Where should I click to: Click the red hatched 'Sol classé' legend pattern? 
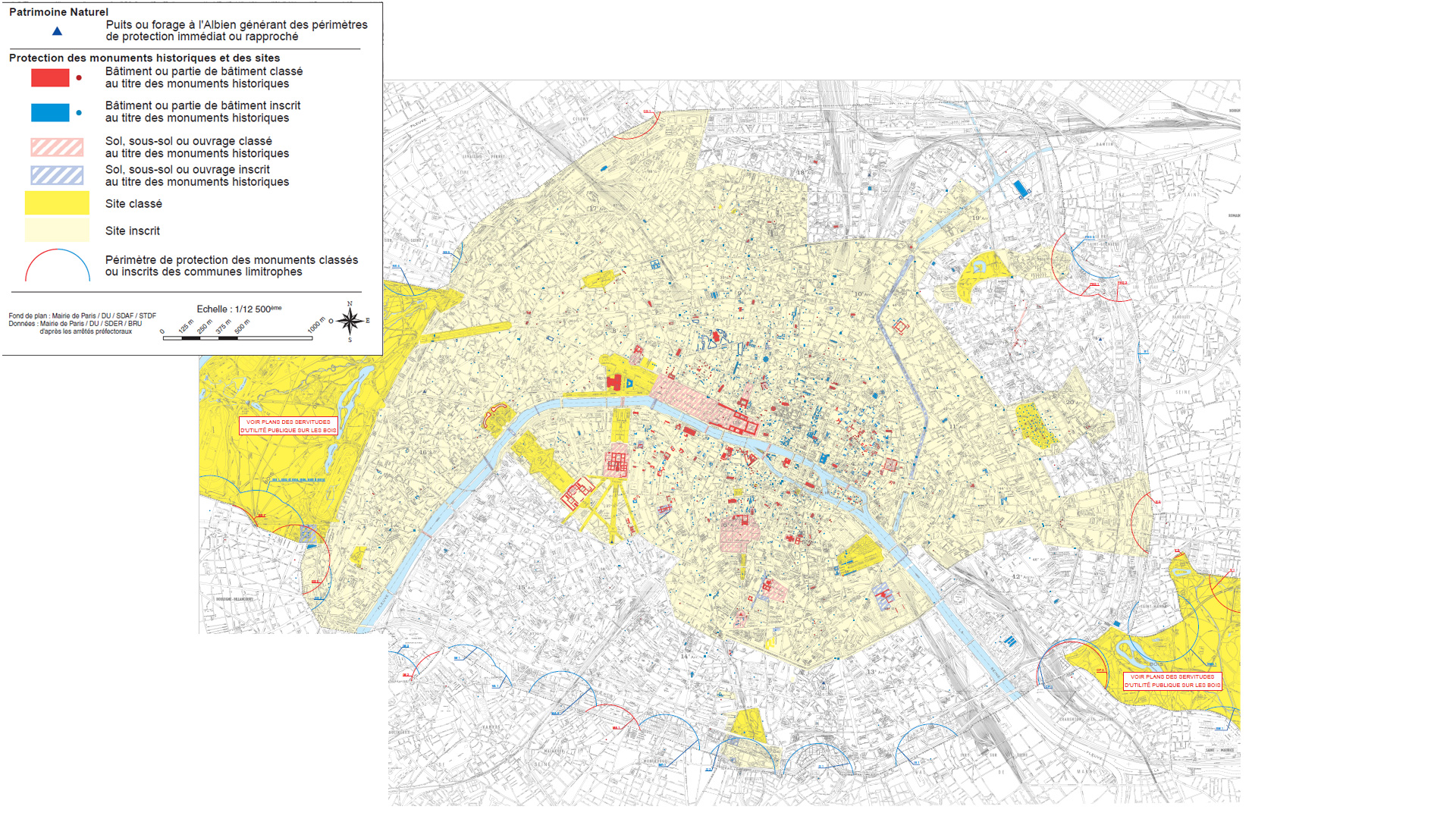pos(57,147)
